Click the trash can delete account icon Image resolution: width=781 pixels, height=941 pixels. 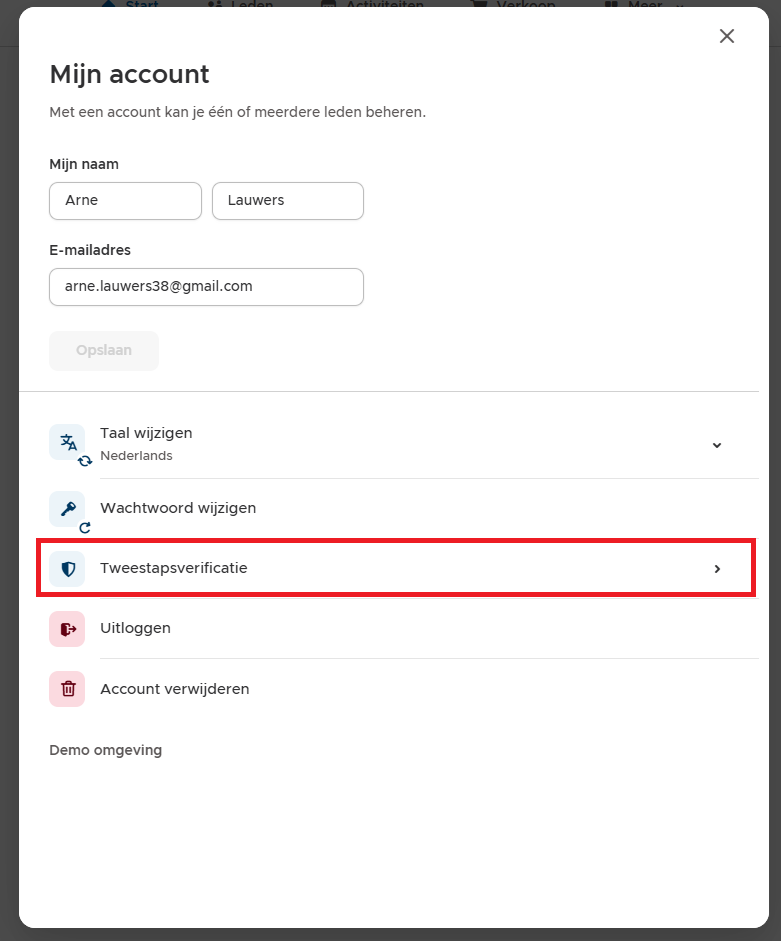point(67,689)
